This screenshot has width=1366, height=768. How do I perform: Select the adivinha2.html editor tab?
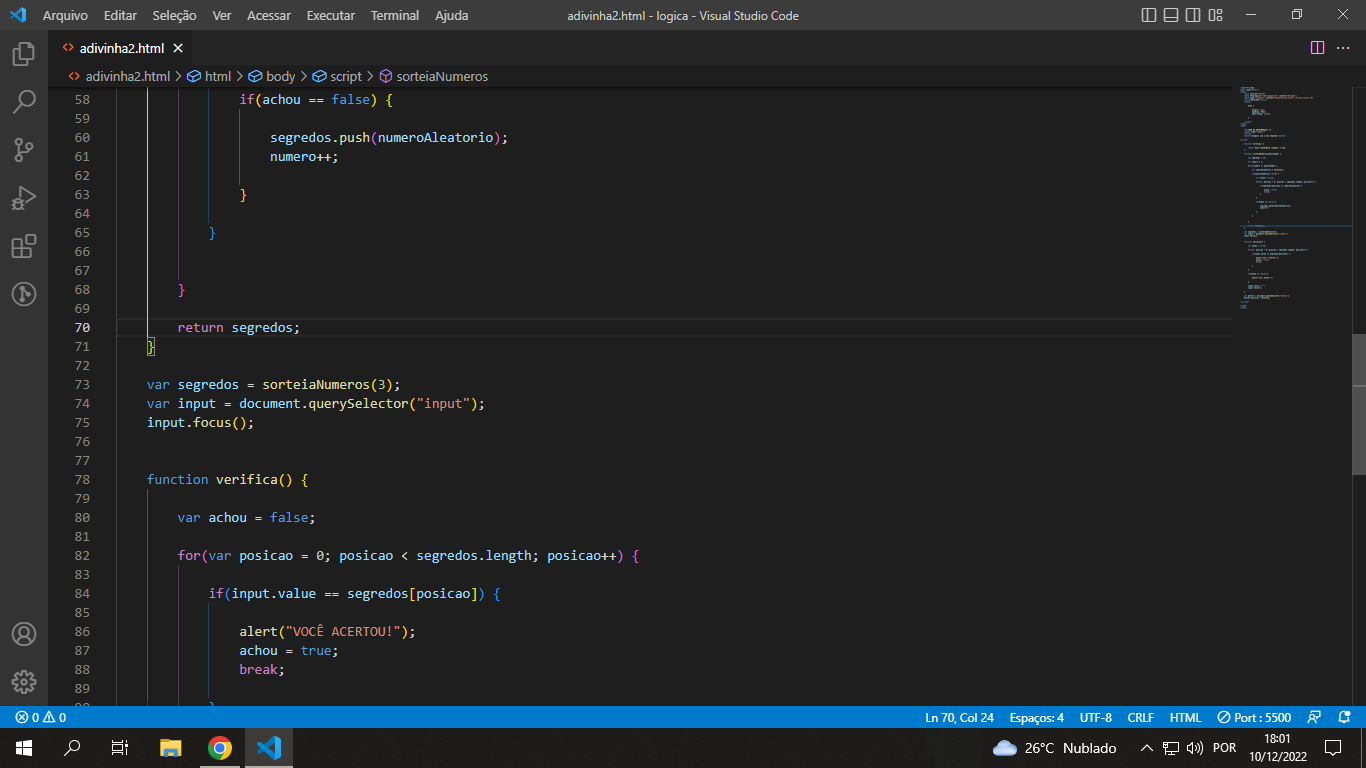[x=120, y=48]
